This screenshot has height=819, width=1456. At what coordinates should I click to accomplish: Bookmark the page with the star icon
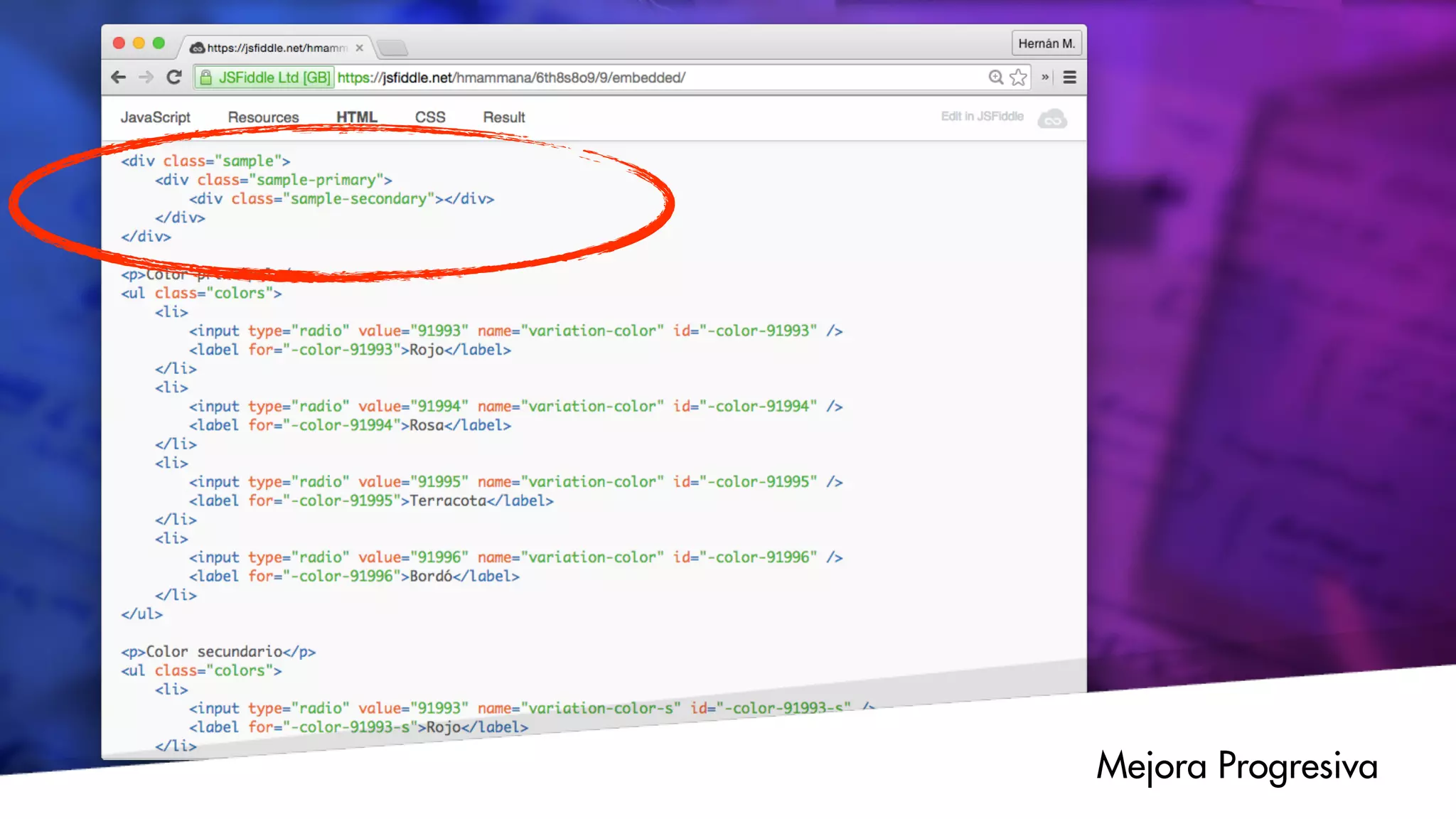(1018, 77)
